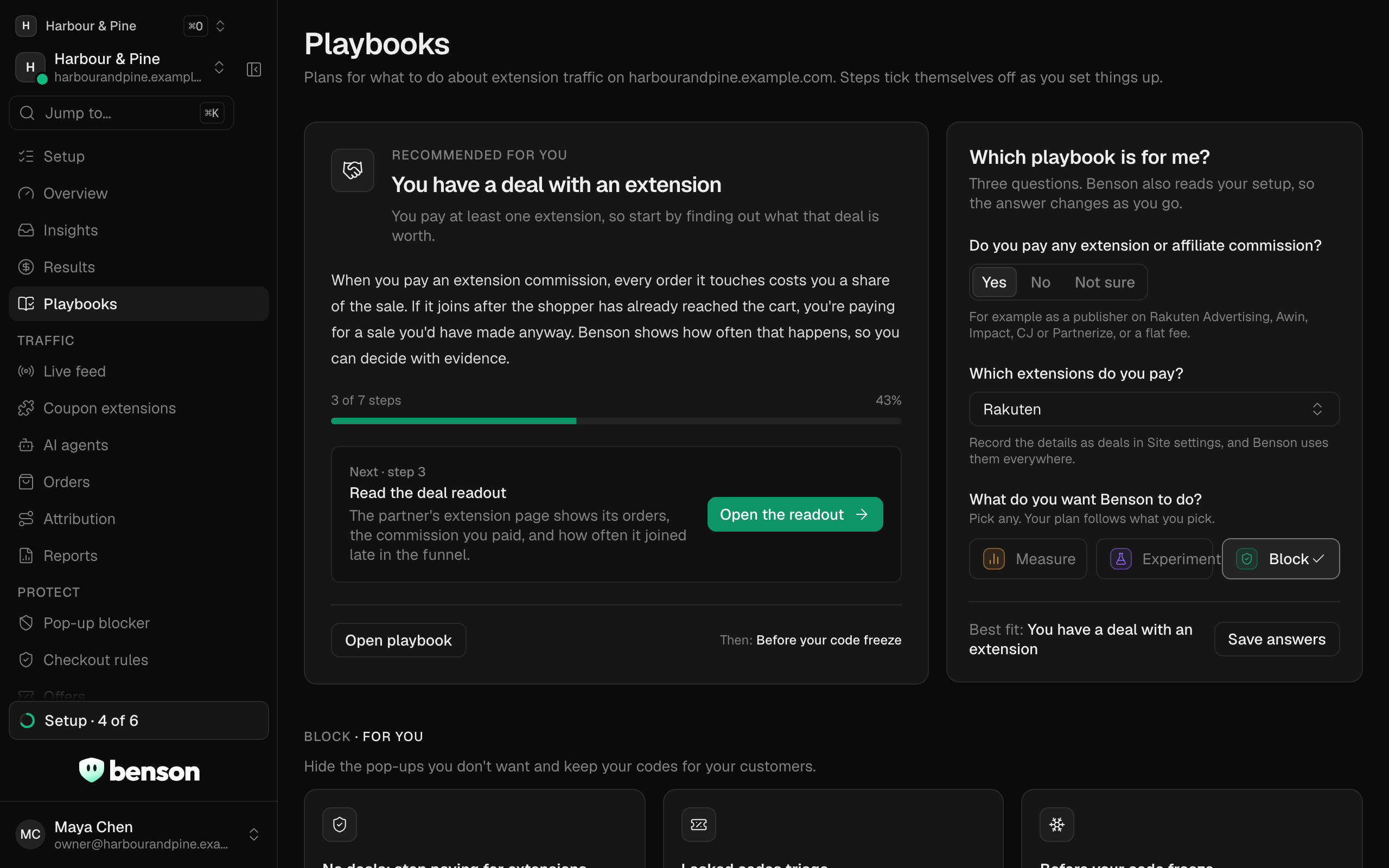The width and height of the screenshot is (1389, 868).
Task: Click the snowflake icon on code freeze card
Action: coord(1057,825)
